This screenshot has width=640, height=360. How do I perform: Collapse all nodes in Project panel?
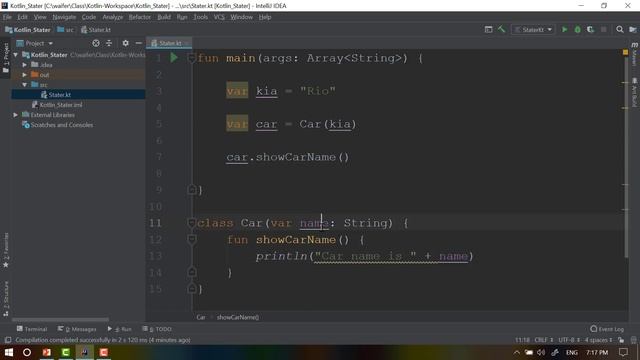[x=109, y=43]
